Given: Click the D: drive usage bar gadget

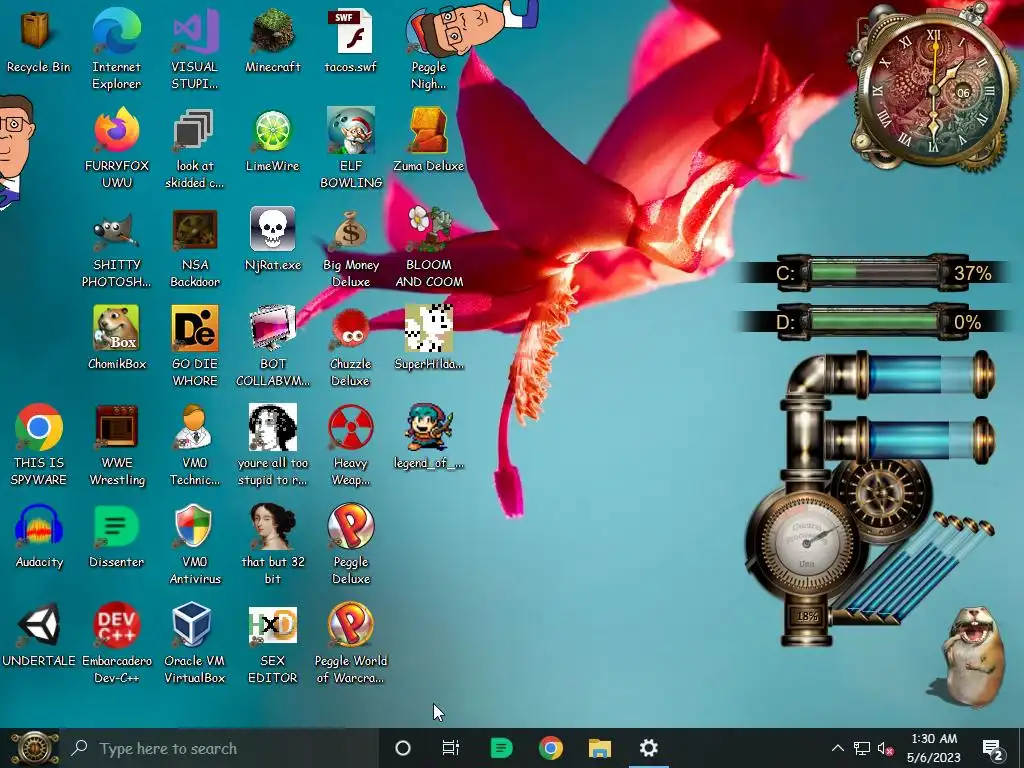Looking at the screenshot, I should tap(875, 322).
